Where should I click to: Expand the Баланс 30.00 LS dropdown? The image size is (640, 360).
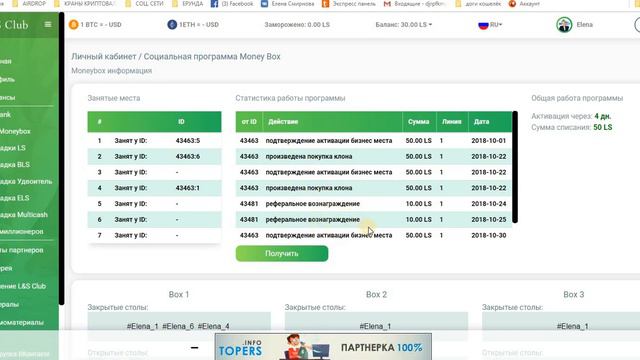(404, 24)
